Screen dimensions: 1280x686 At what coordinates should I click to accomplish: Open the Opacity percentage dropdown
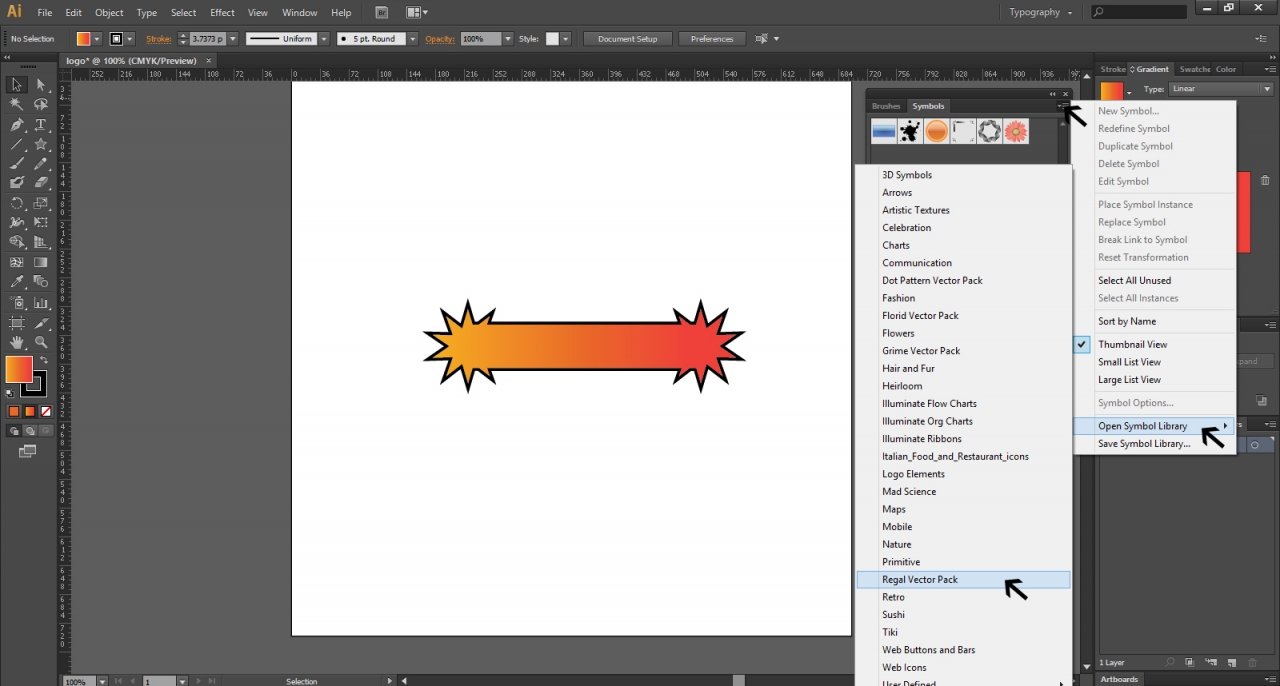click(x=508, y=39)
